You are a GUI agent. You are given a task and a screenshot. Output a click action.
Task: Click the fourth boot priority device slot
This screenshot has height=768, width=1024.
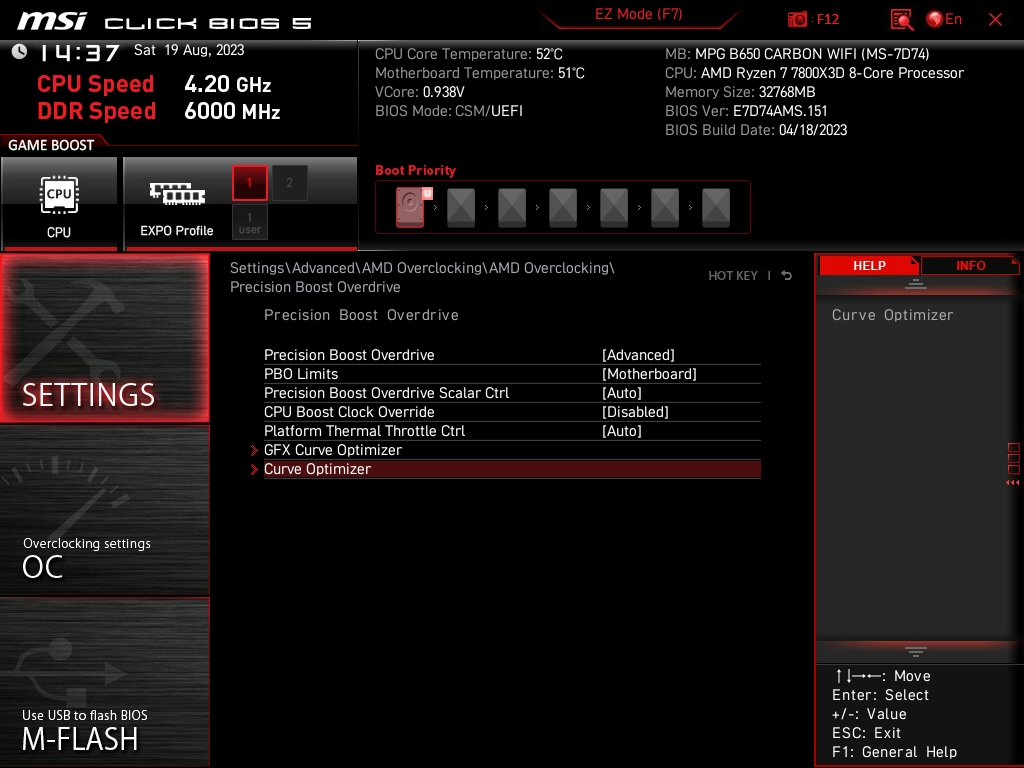click(x=563, y=208)
